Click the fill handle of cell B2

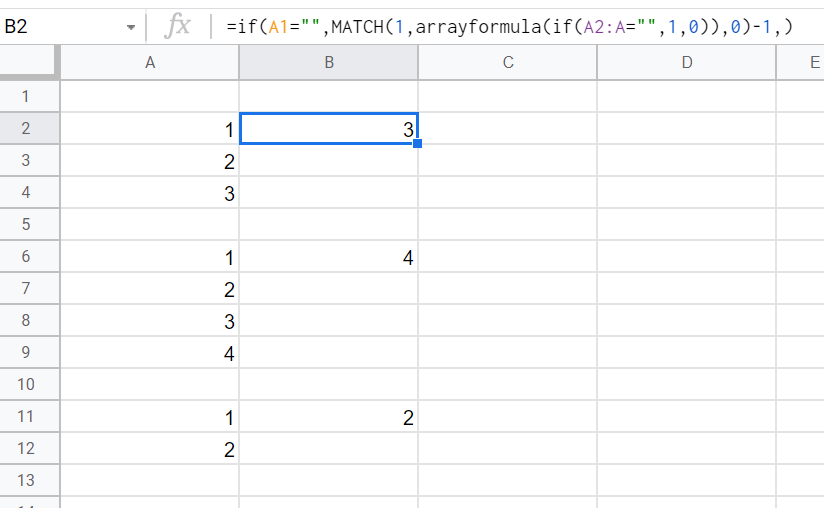(x=418, y=143)
